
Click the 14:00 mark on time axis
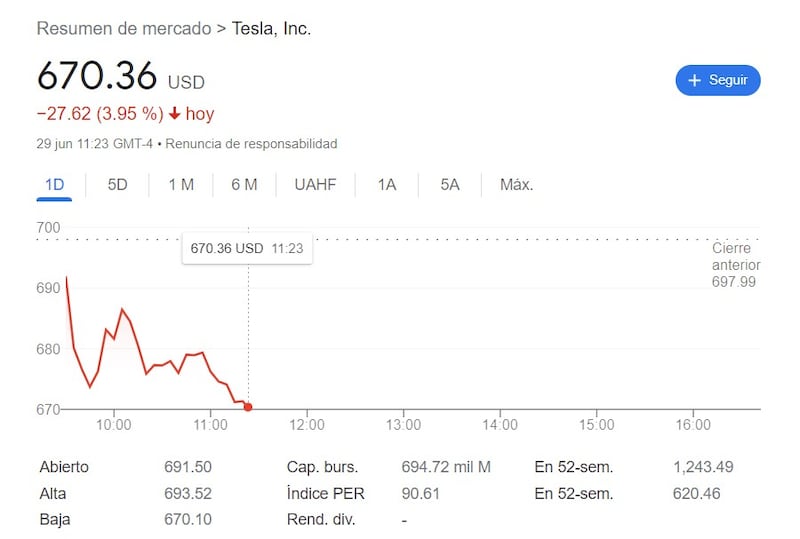coord(499,425)
